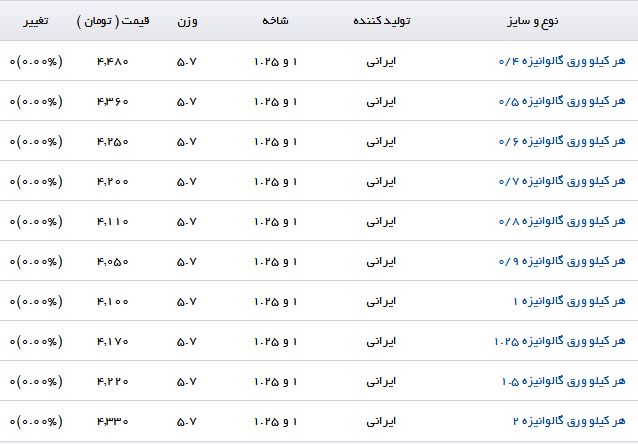Viewport: 638px width, 444px height.
Task: Click change ۰(۰.۰۰%) in the size ۲ row
Action: pyautogui.click(x=36, y=422)
